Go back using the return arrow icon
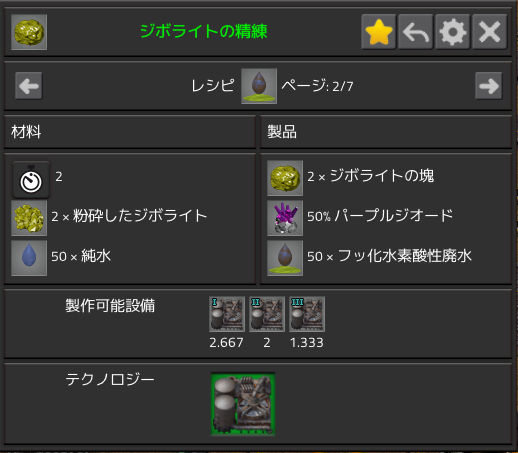The width and height of the screenshot is (518, 453). [x=416, y=32]
